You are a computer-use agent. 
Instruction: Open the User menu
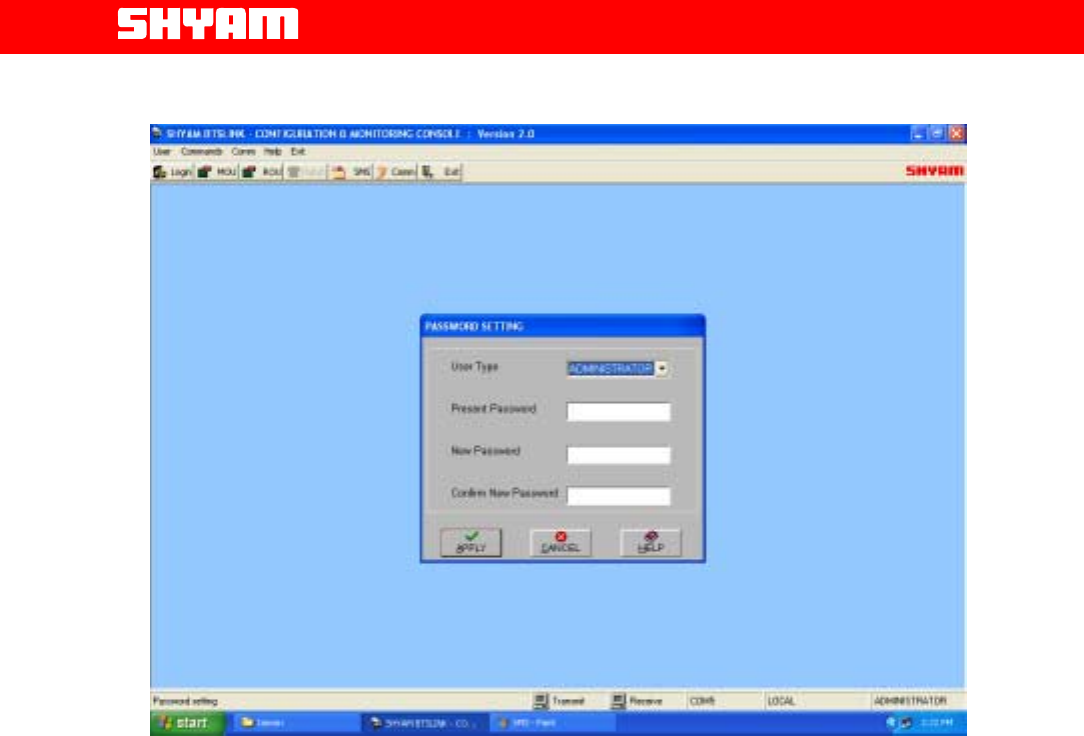coord(162,151)
